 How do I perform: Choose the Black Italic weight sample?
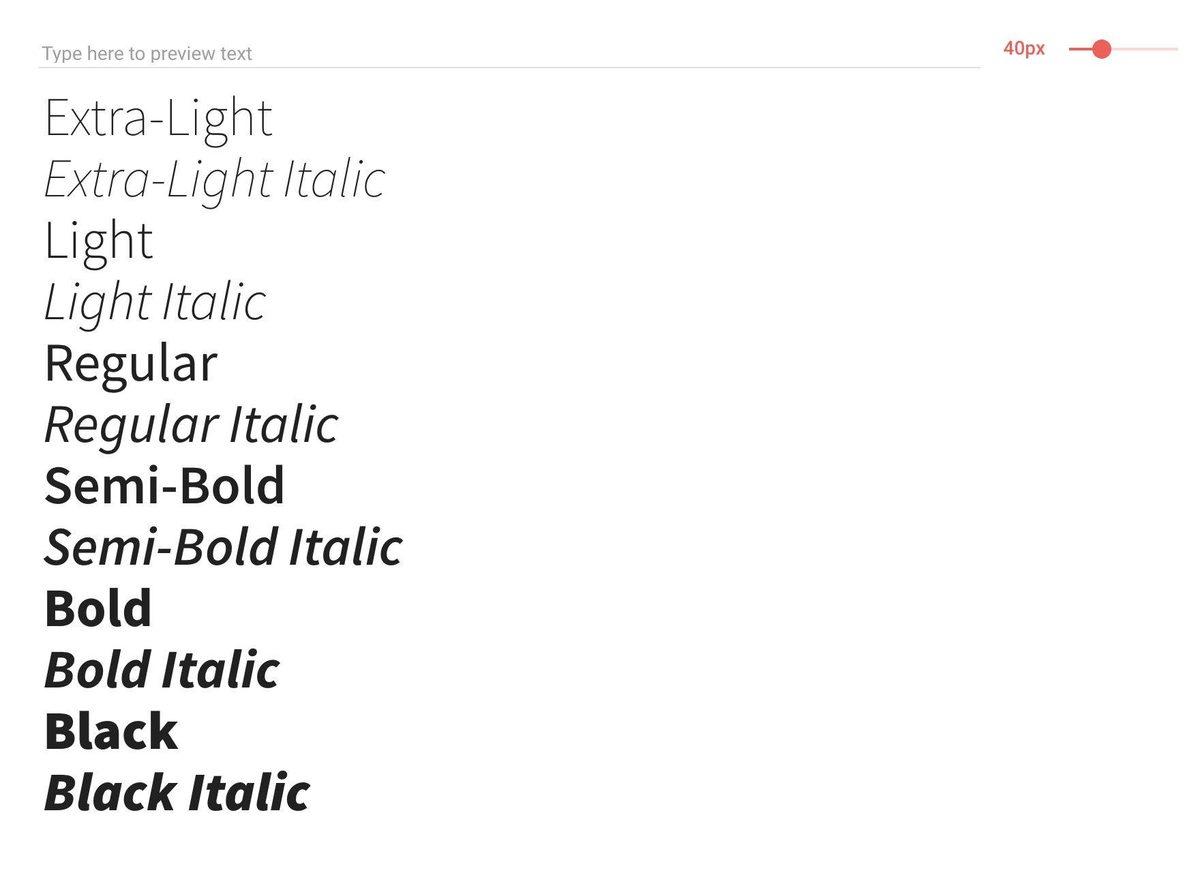[x=176, y=793]
